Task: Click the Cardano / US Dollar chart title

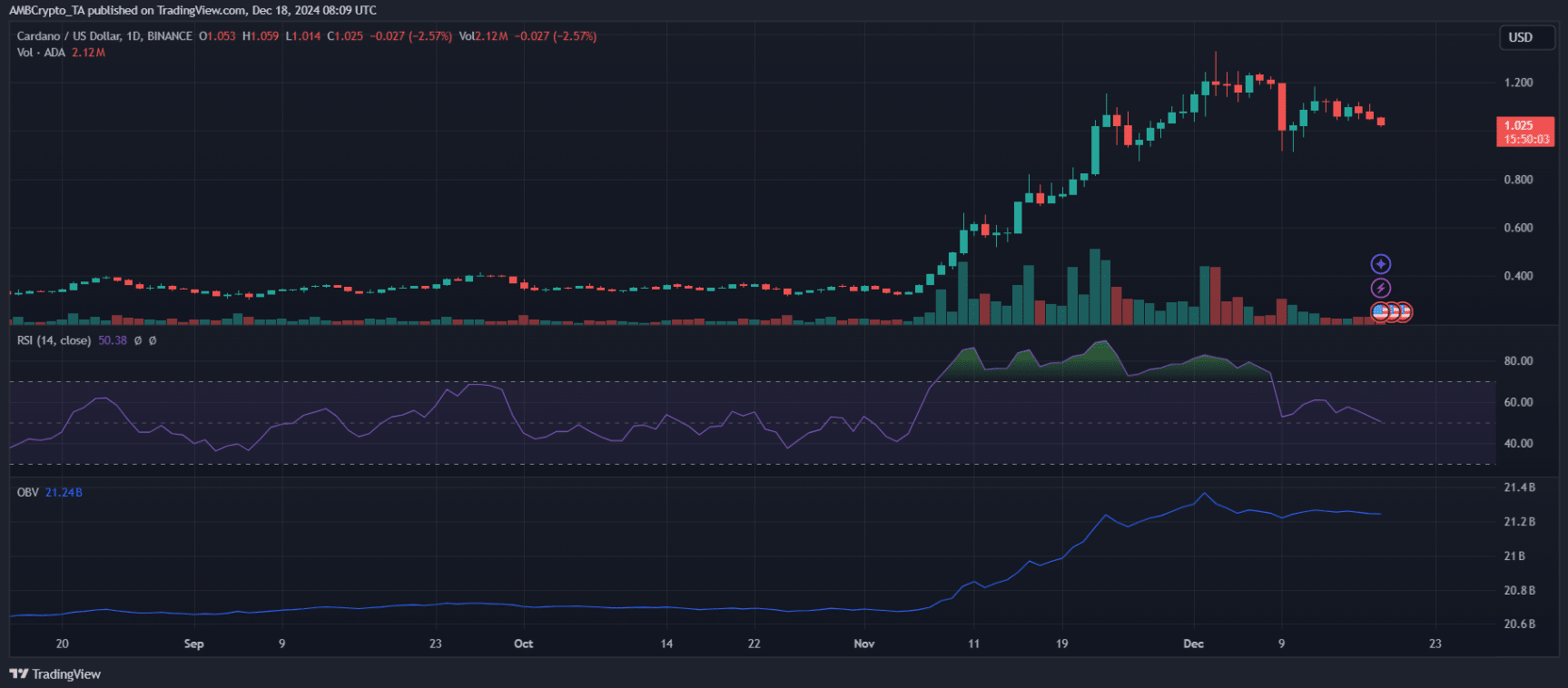Action: [104, 36]
